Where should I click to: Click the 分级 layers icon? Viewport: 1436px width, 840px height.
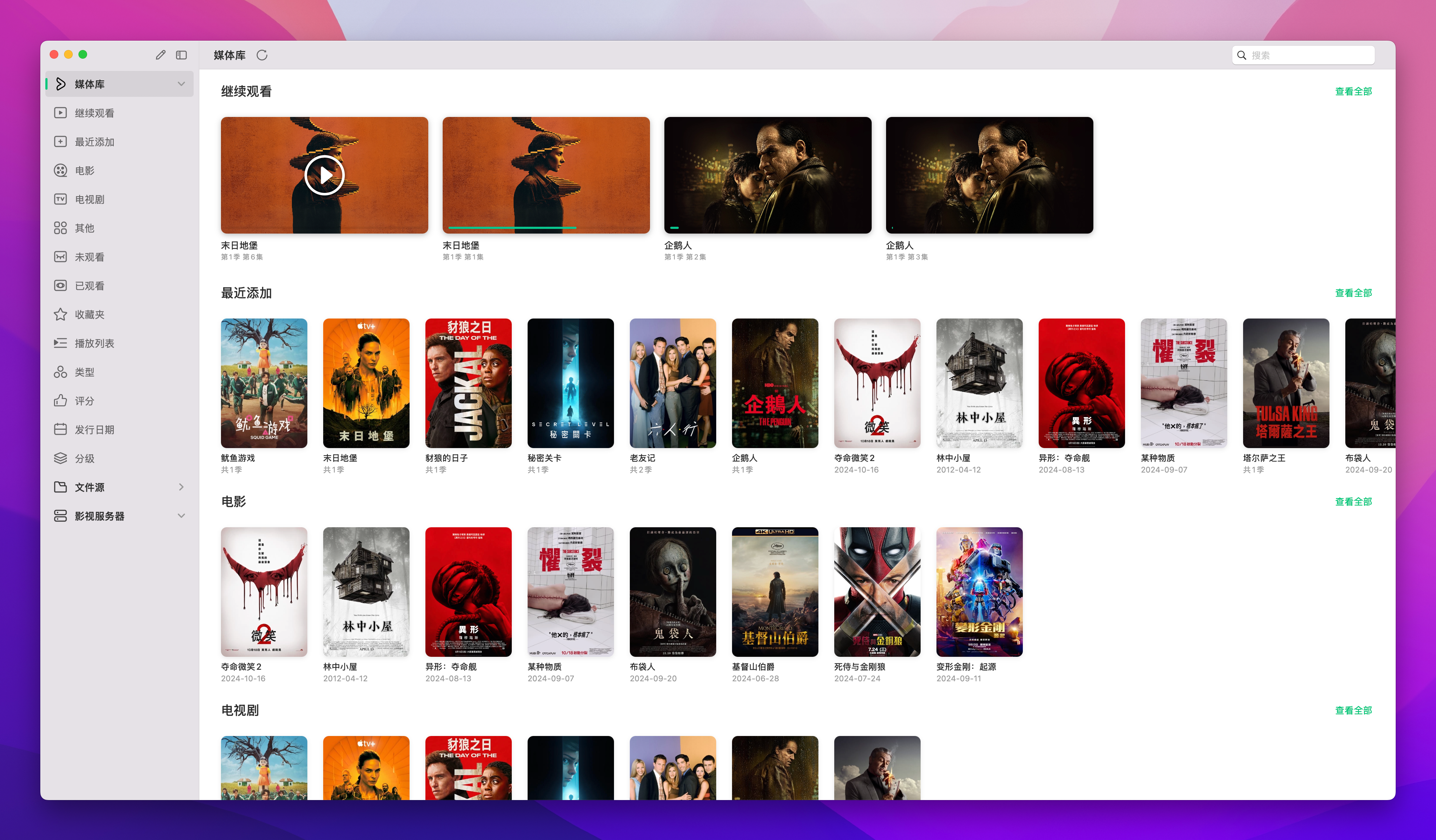point(60,458)
